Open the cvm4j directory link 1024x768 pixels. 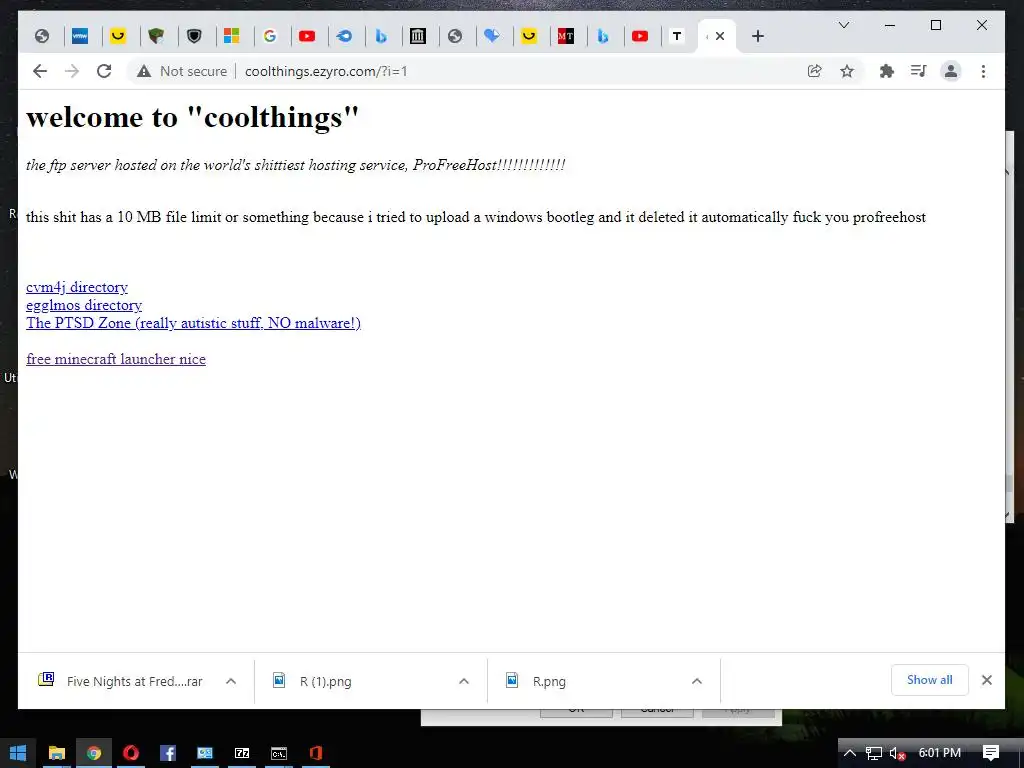pos(77,287)
